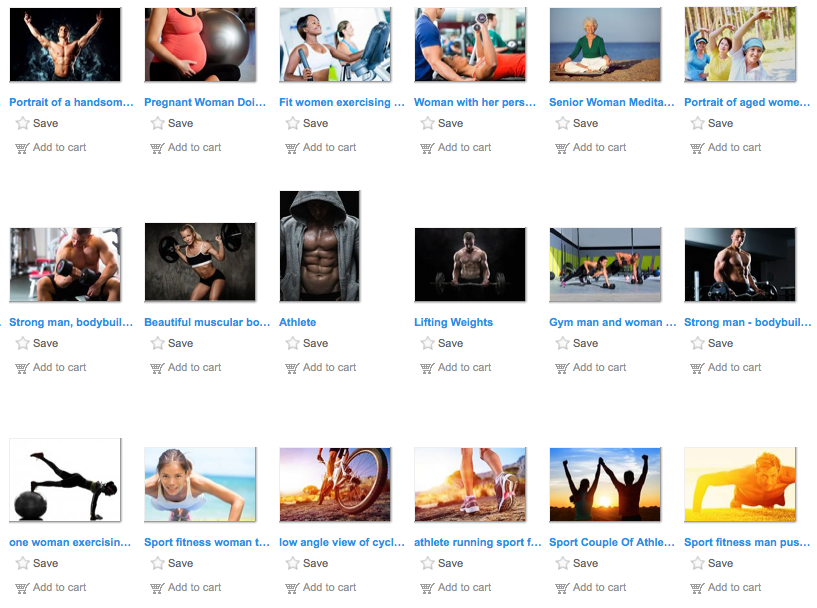Screen dimensions: 817x608
Task: Star the Portrait of aged women image
Action: click(697, 123)
